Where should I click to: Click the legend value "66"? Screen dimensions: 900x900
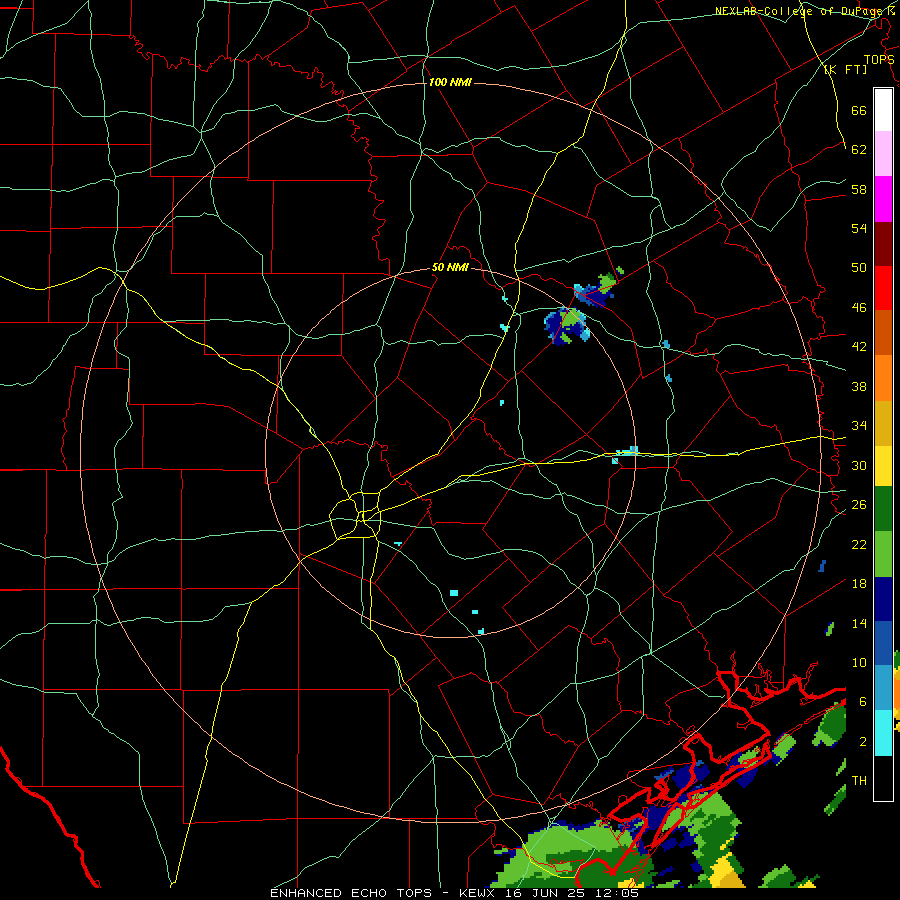click(859, 110)
